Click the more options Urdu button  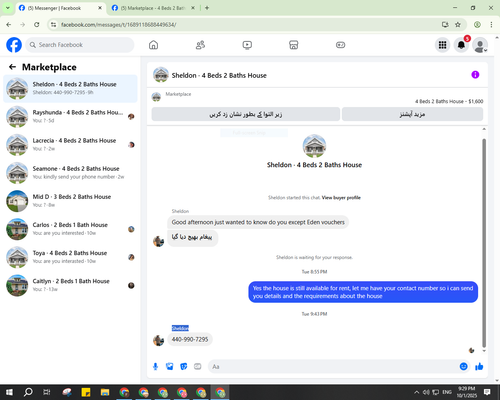click(x=412, y=114)
